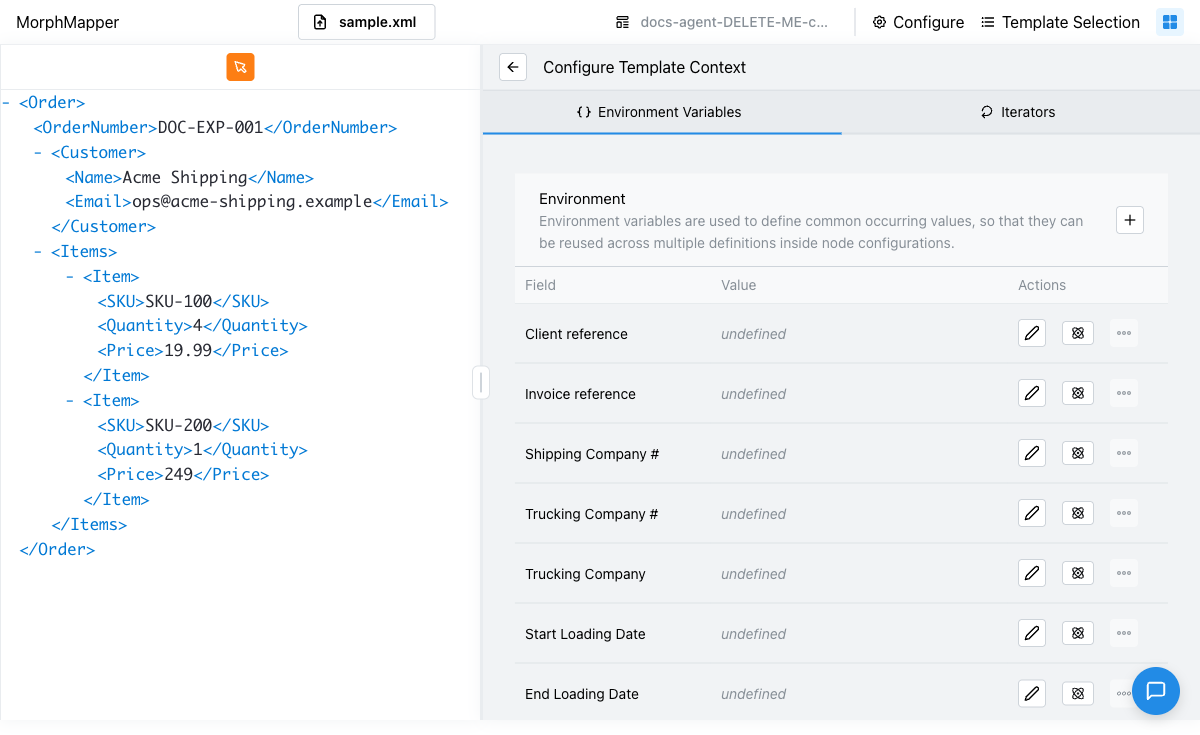The width and height of the screenshot is (1200, 735).
Task: Click the middle icon in Invoice reference row
Action: [x=1078, y=393]
